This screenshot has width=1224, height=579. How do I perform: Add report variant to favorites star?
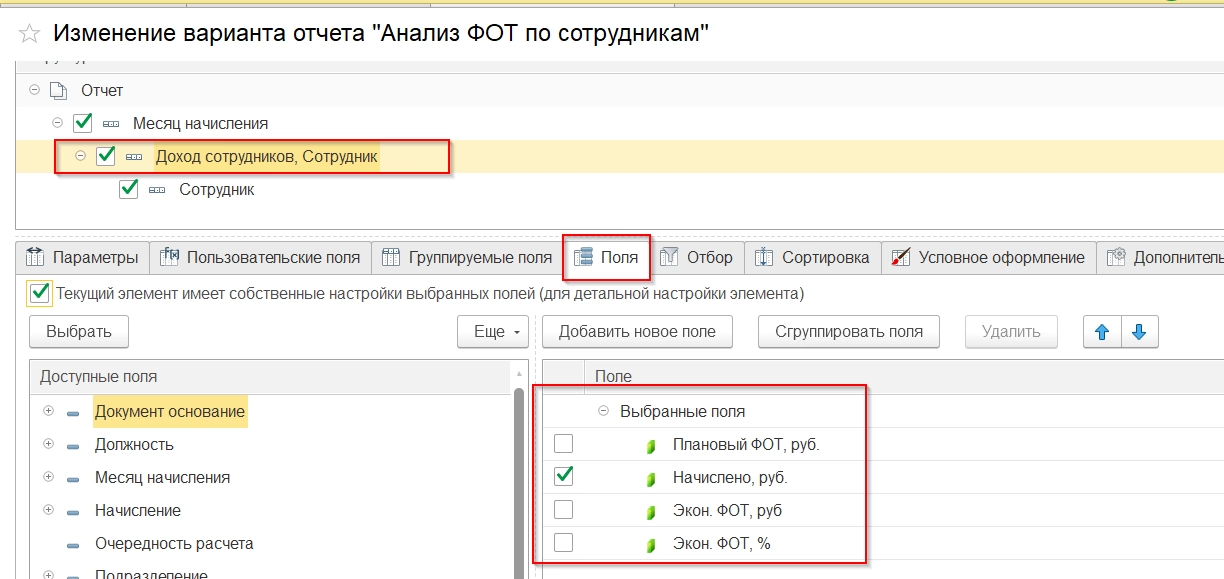click(29, 33)
